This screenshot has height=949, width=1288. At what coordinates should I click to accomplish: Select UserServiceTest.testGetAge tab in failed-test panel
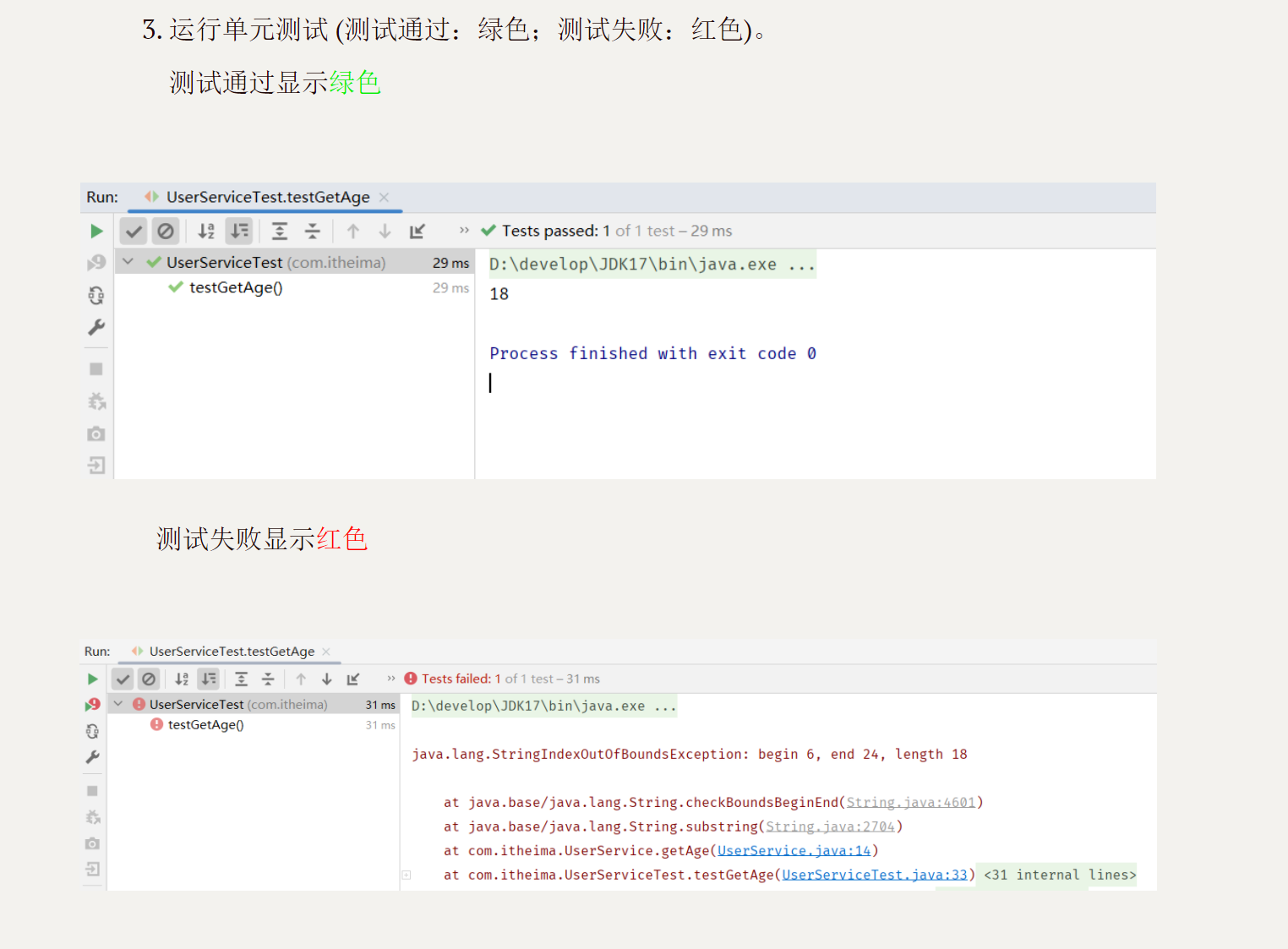pyautogui.click(x=232, y=652)
